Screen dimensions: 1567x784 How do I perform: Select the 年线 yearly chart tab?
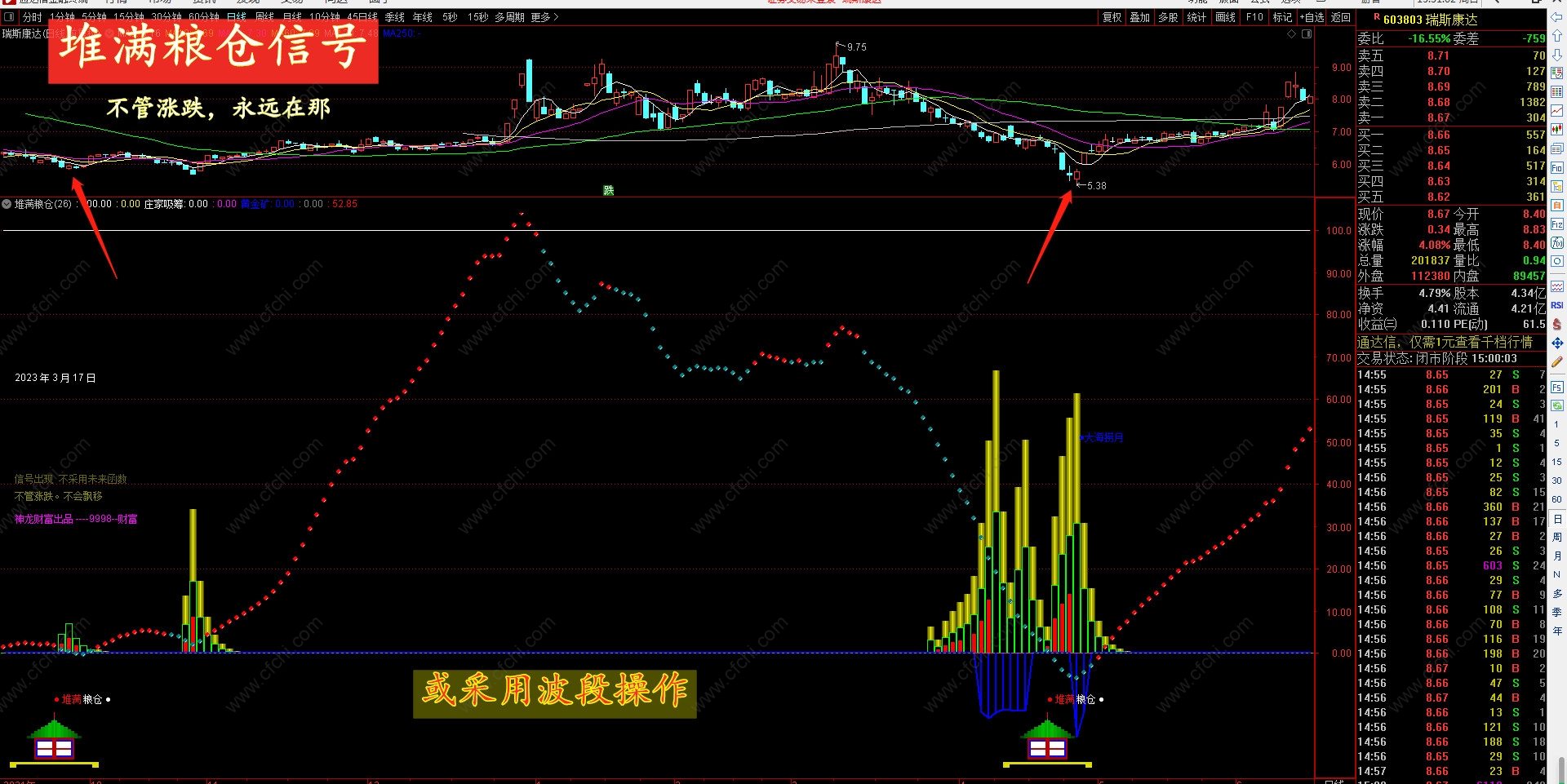(423, 16)
